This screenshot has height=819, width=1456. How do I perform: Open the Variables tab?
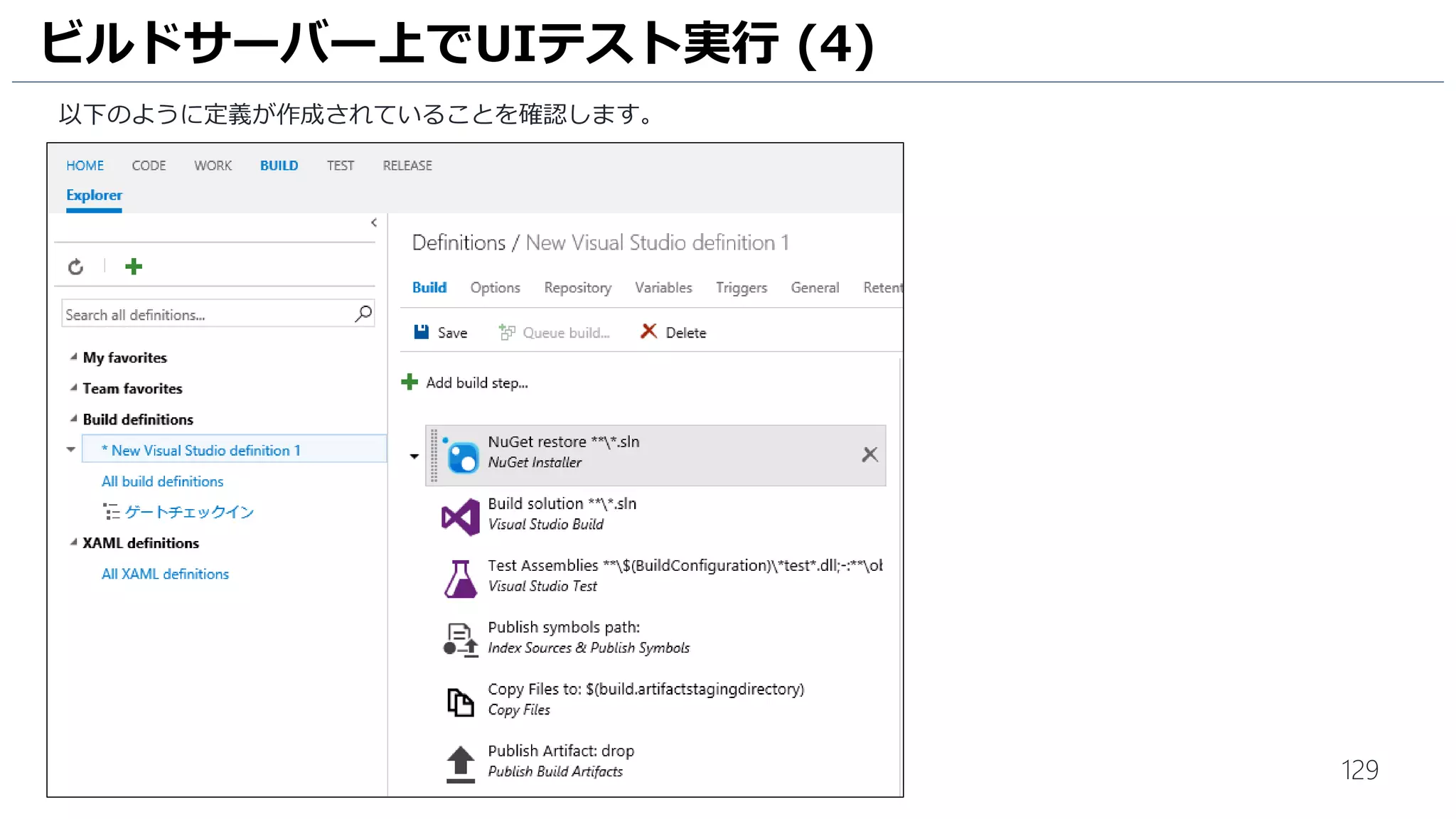click(663, 287)
